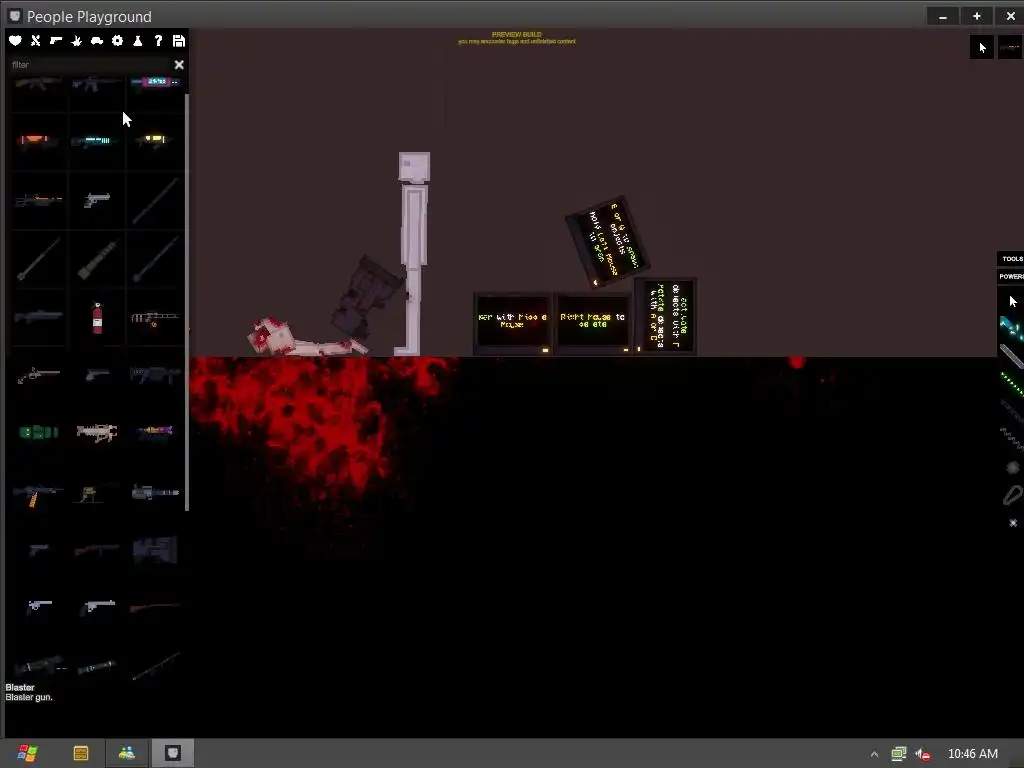
Task: Select the cyan electric cable tool
Action: tap(1011, 327)
